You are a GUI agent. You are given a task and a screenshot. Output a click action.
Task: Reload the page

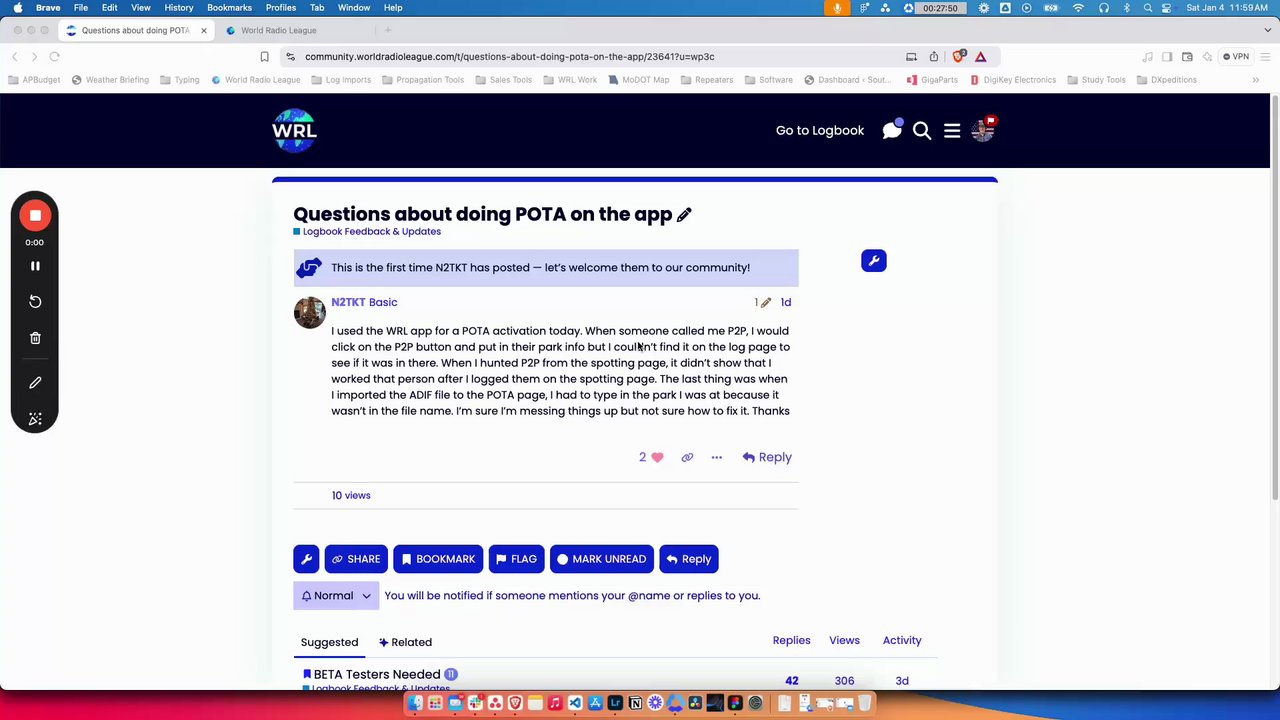(55, 56)
